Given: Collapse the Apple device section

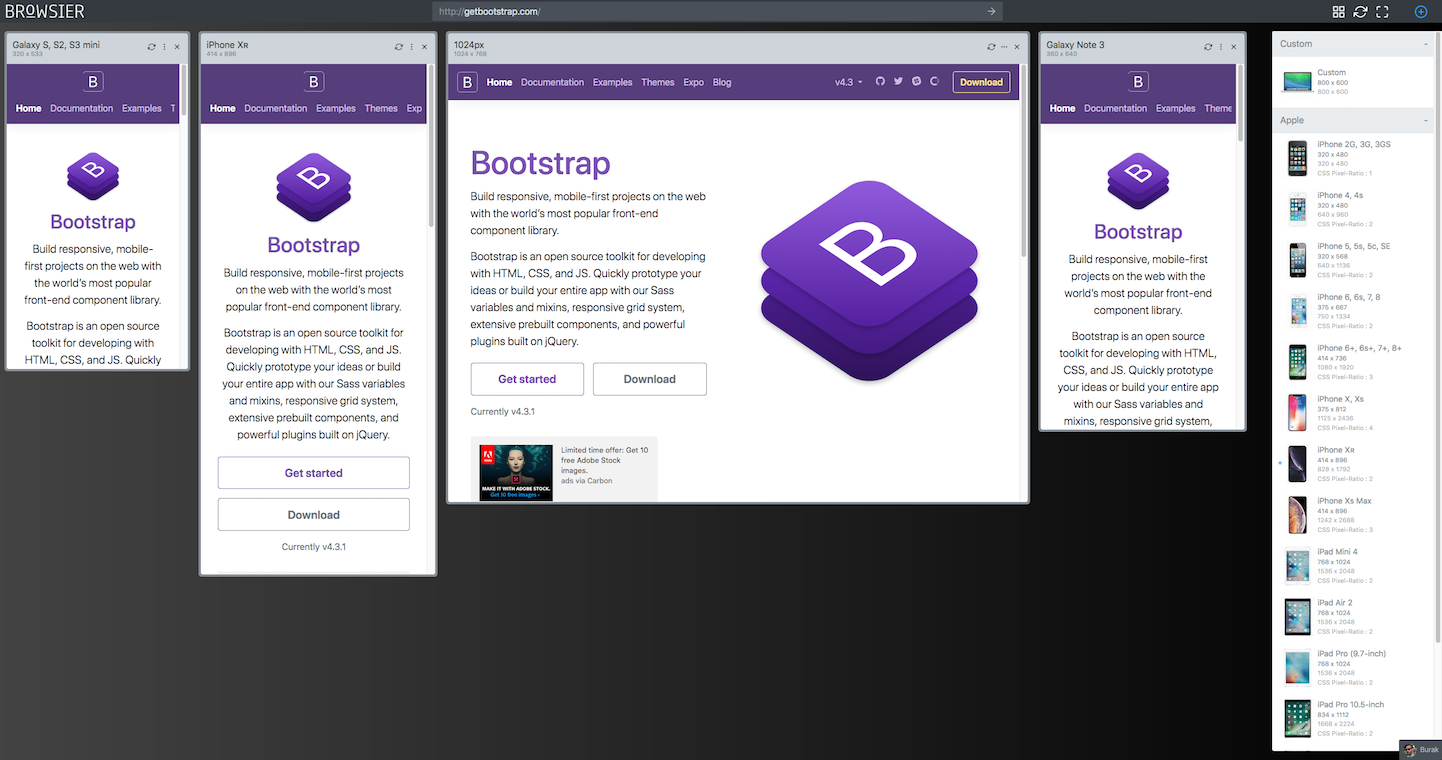Looking at the screenshot, I should 1426,120.
